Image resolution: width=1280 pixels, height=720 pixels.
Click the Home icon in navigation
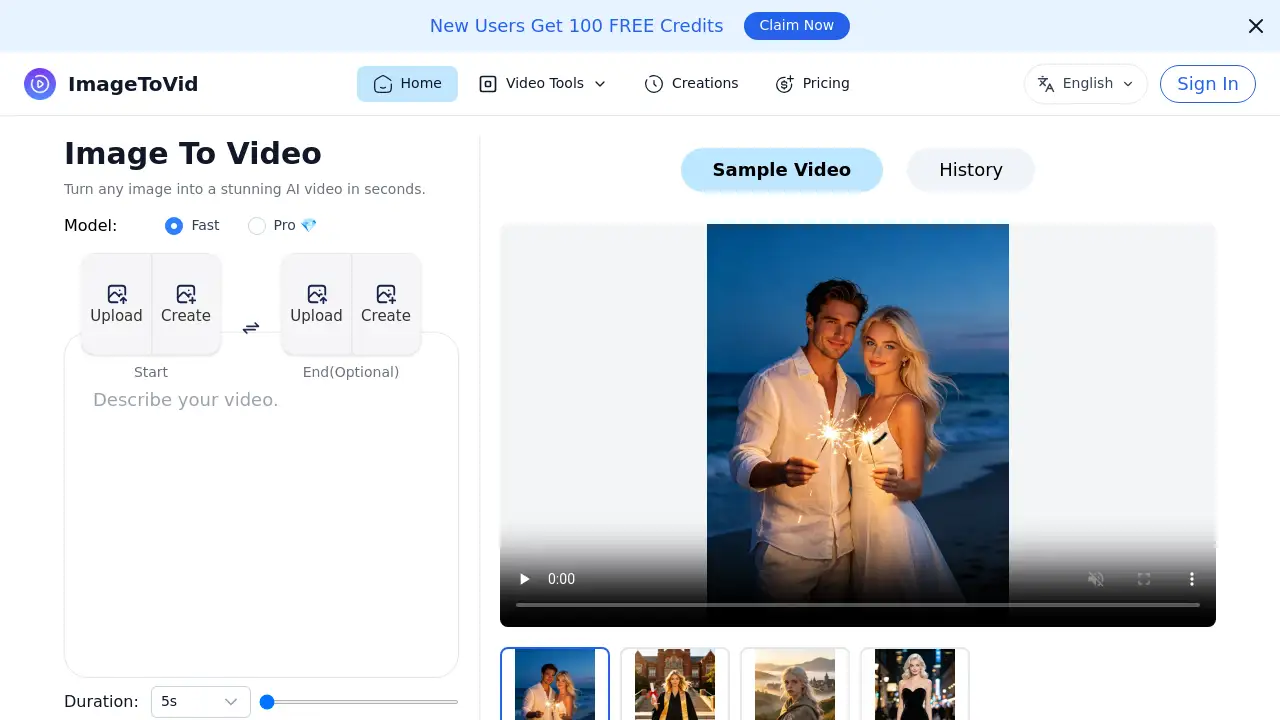point(382,84)
